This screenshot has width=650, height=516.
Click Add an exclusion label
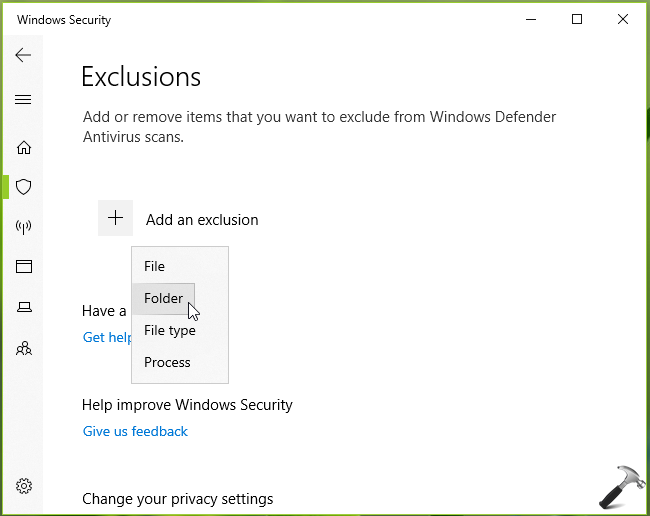(x=202, y=220)
